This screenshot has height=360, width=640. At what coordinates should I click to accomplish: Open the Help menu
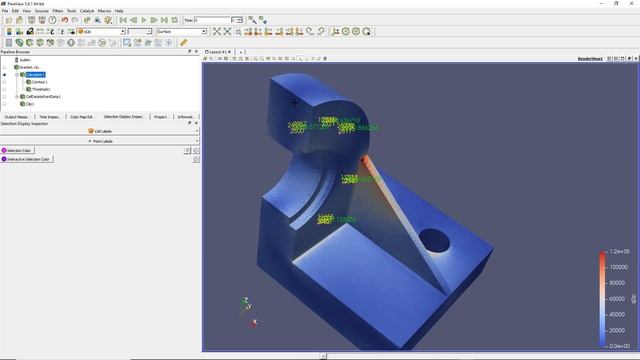click(x=119, y=11)
